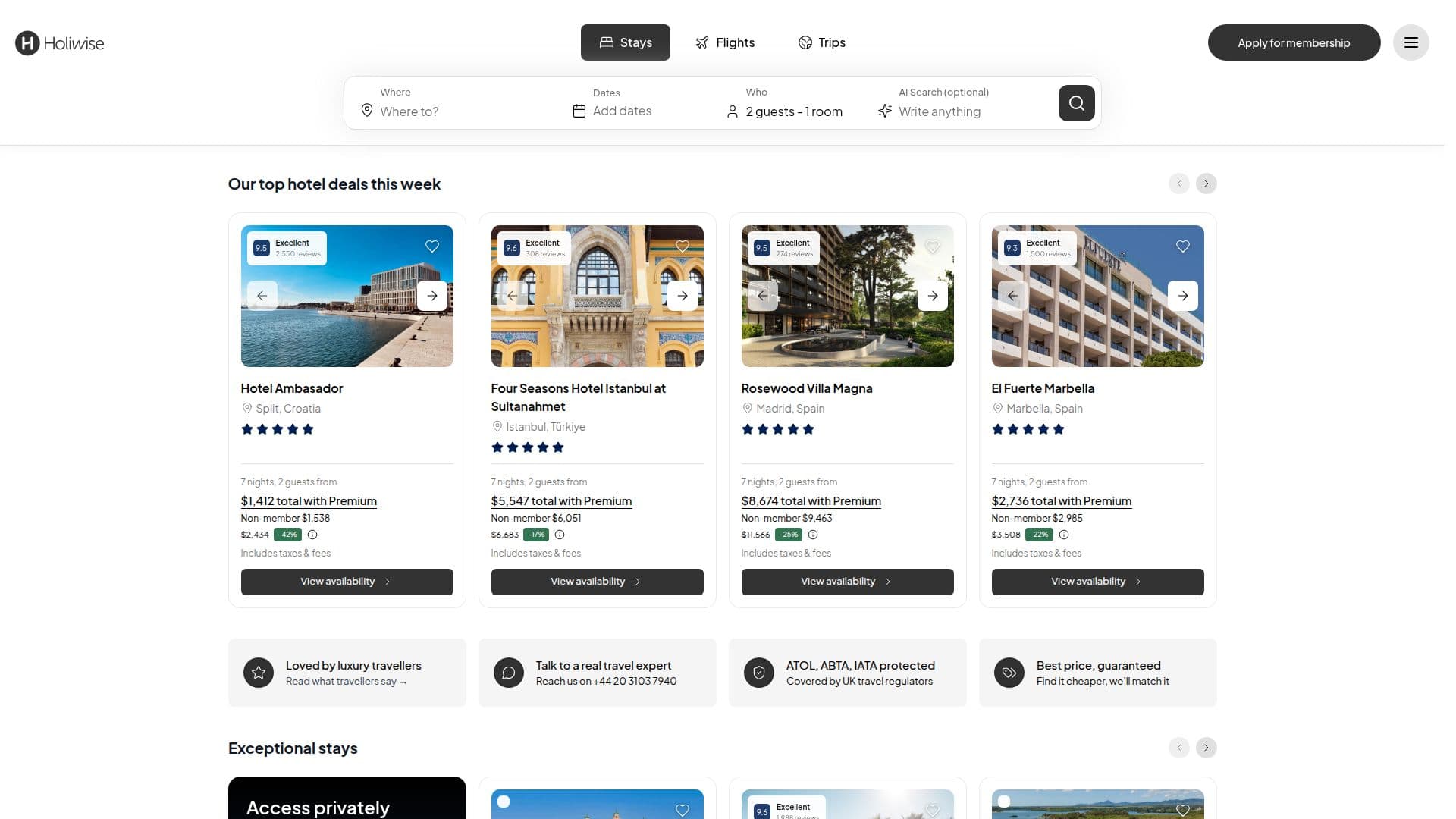Switch to the Flights tab
Screen dimensions: 1456x819
[x=725, y=42]
